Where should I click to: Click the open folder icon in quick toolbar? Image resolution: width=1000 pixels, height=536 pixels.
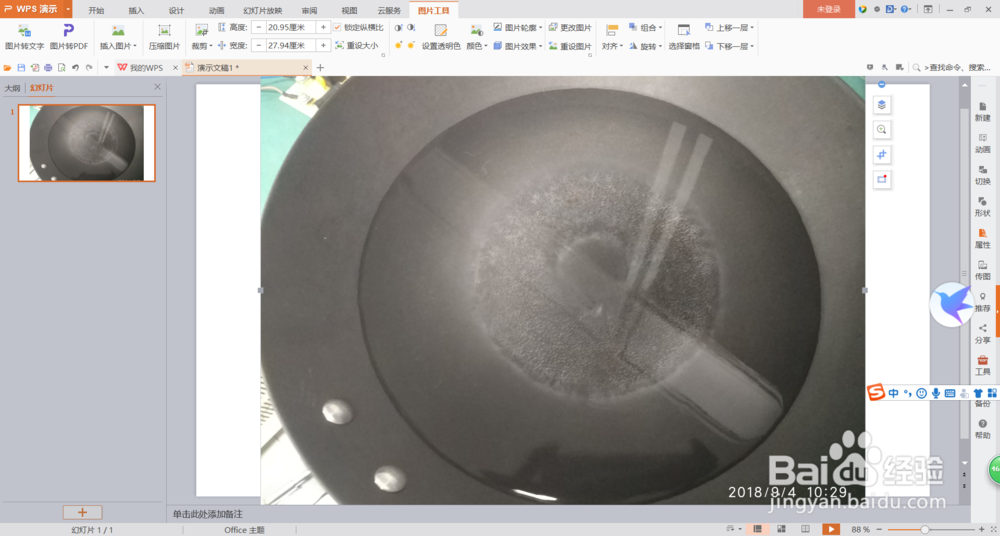pyautogui.click(x=8, y=68)
